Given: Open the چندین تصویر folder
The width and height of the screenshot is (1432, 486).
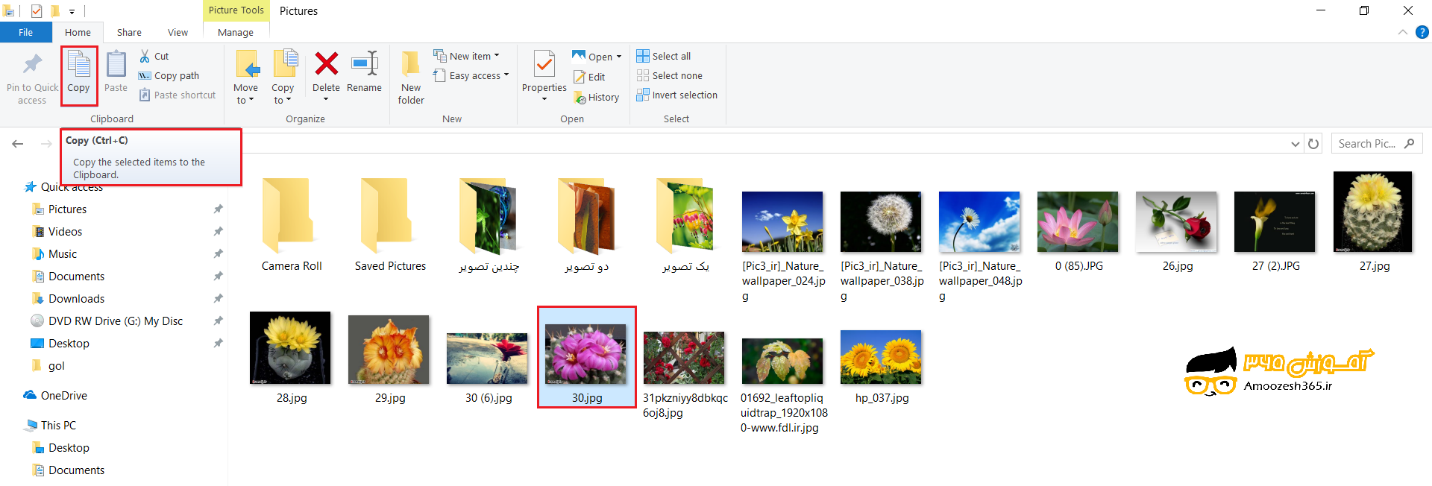Looking at the screenshot, I should click(489, 224).
